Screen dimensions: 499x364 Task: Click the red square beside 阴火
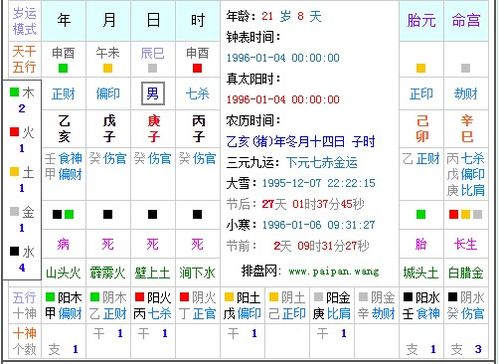click(184, 297)
